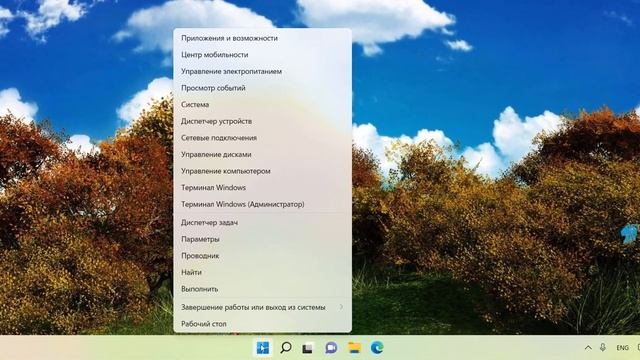Open Task View on the taskbar
Image resolution: width=640 pixels, height=360 pixels.
click(x=308, y=348)
